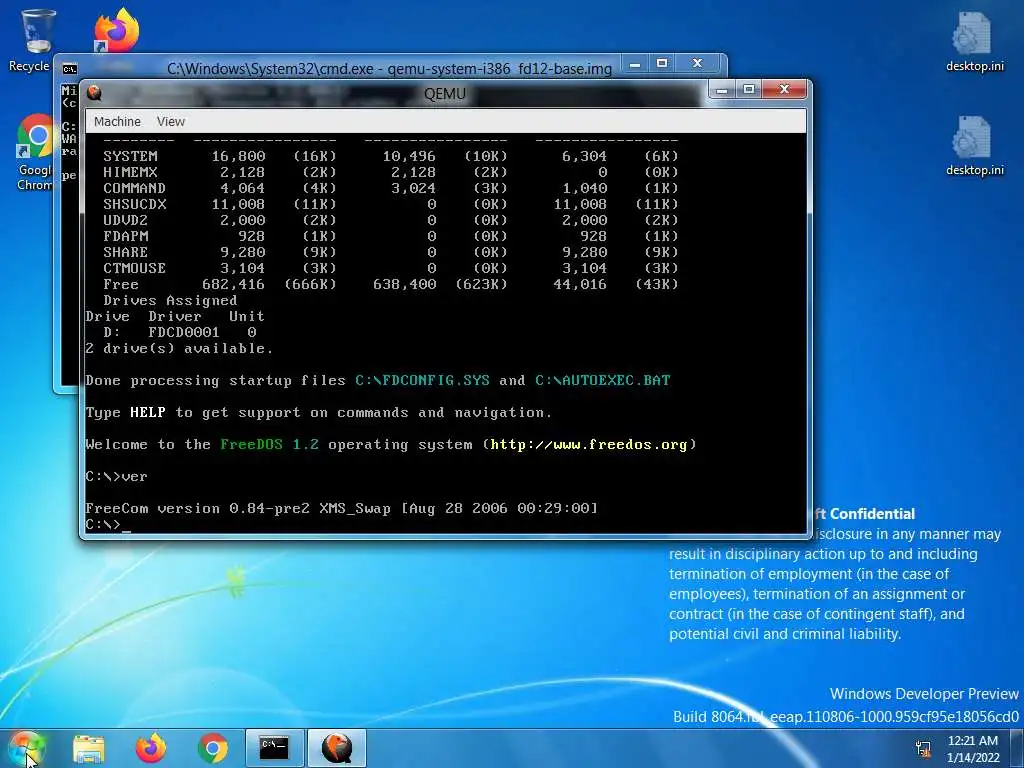Open the Windows Start orb

point(26,748)
